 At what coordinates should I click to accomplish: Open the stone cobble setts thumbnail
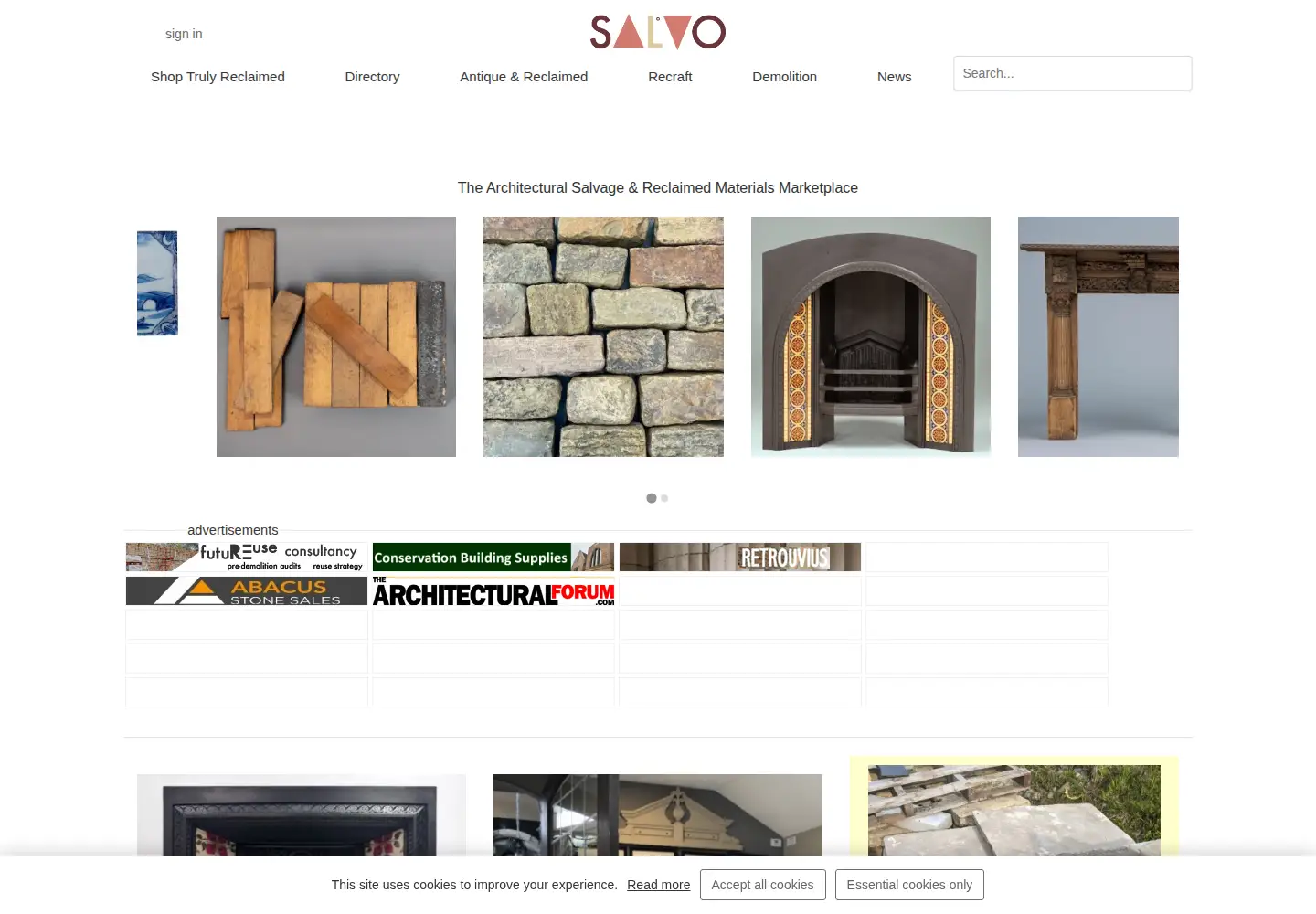pos(603,336)
